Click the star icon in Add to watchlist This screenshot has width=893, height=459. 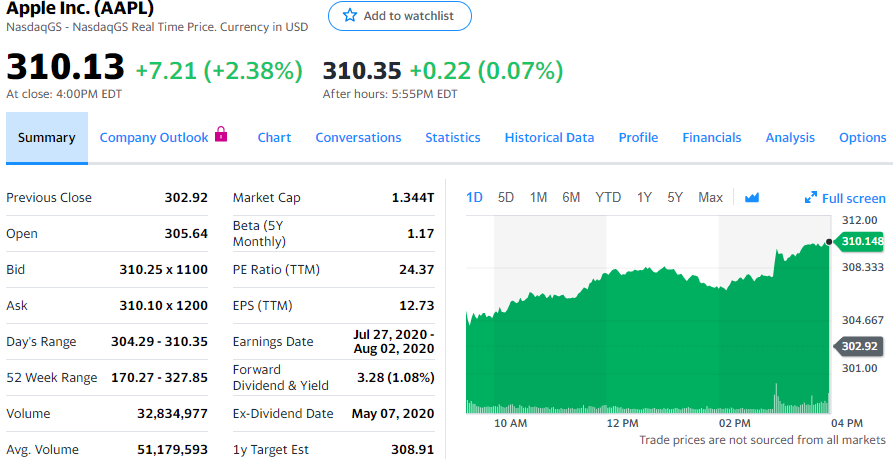[349, 16]
